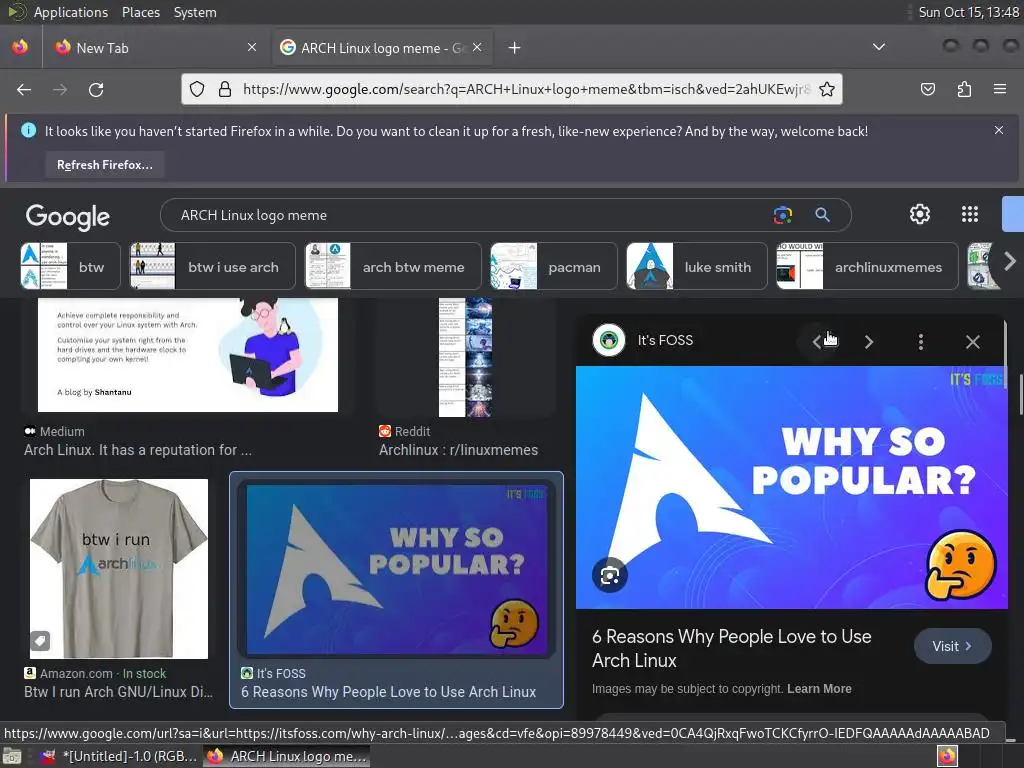Click the padlock site info icon
1024x768 pixels.
pyautogui.click(x=225, y=89)
